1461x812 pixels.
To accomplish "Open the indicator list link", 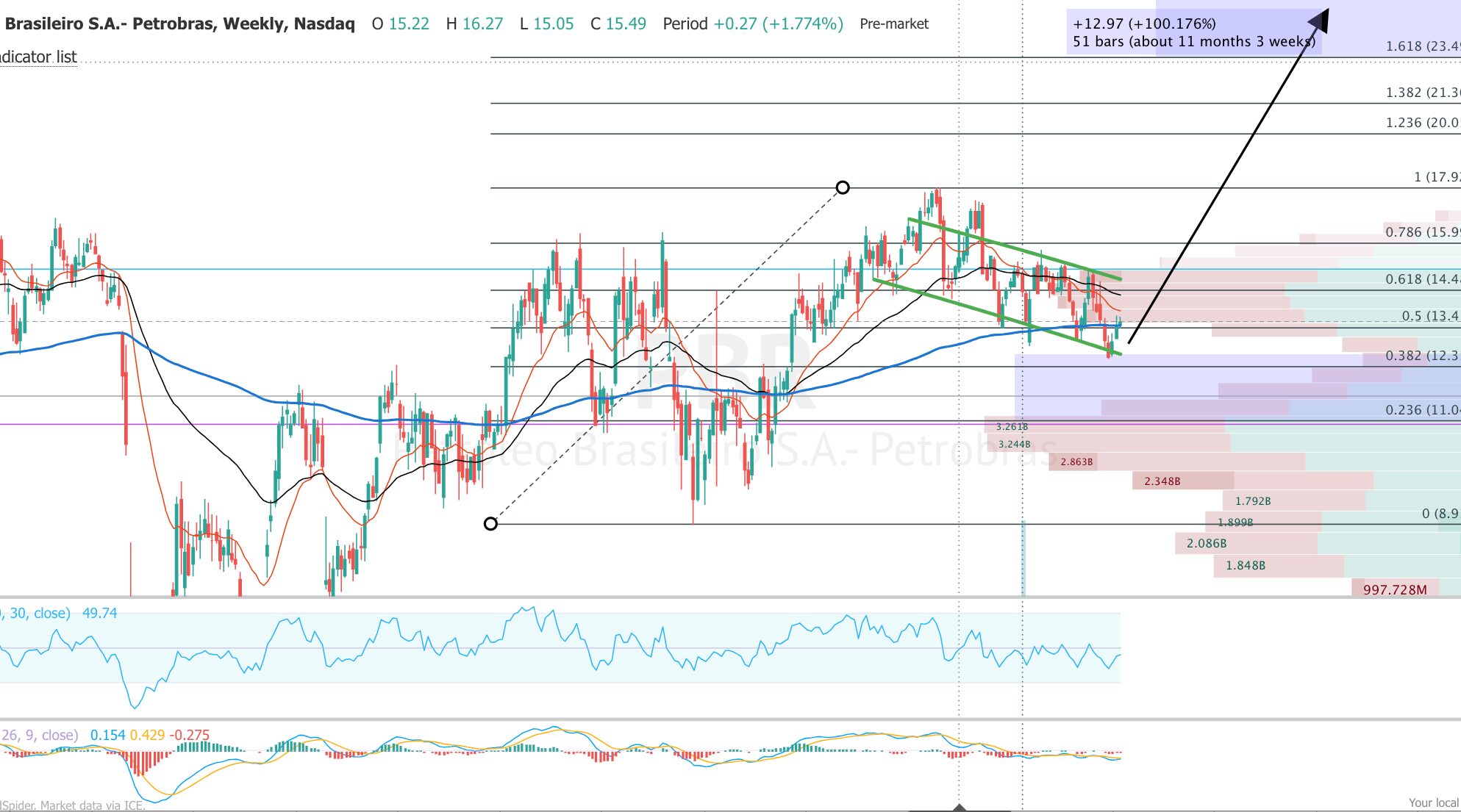I will coord(38,57).
